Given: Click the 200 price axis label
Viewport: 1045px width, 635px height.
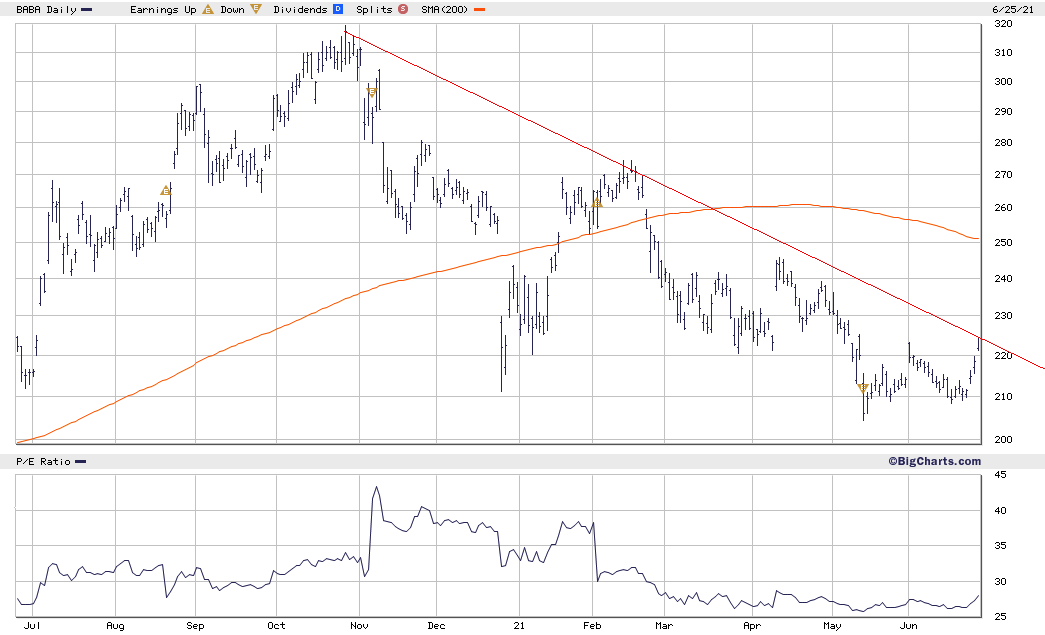Looking at the screenshot, I should click(x=1003, y=440).
